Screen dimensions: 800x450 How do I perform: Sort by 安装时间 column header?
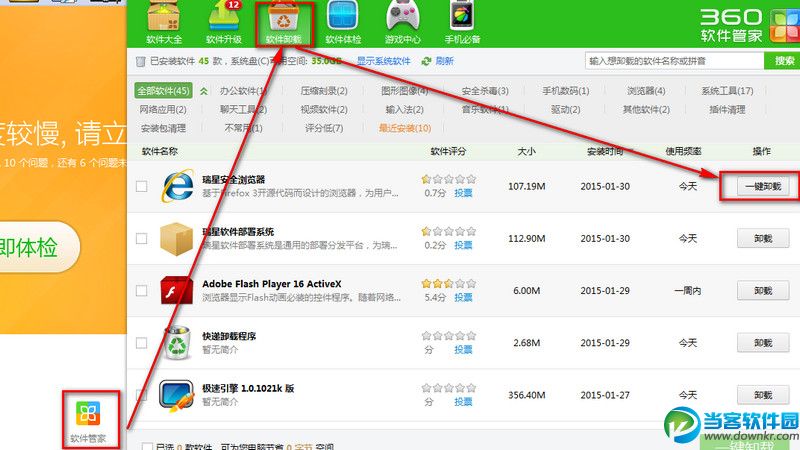tap(605, 152)
